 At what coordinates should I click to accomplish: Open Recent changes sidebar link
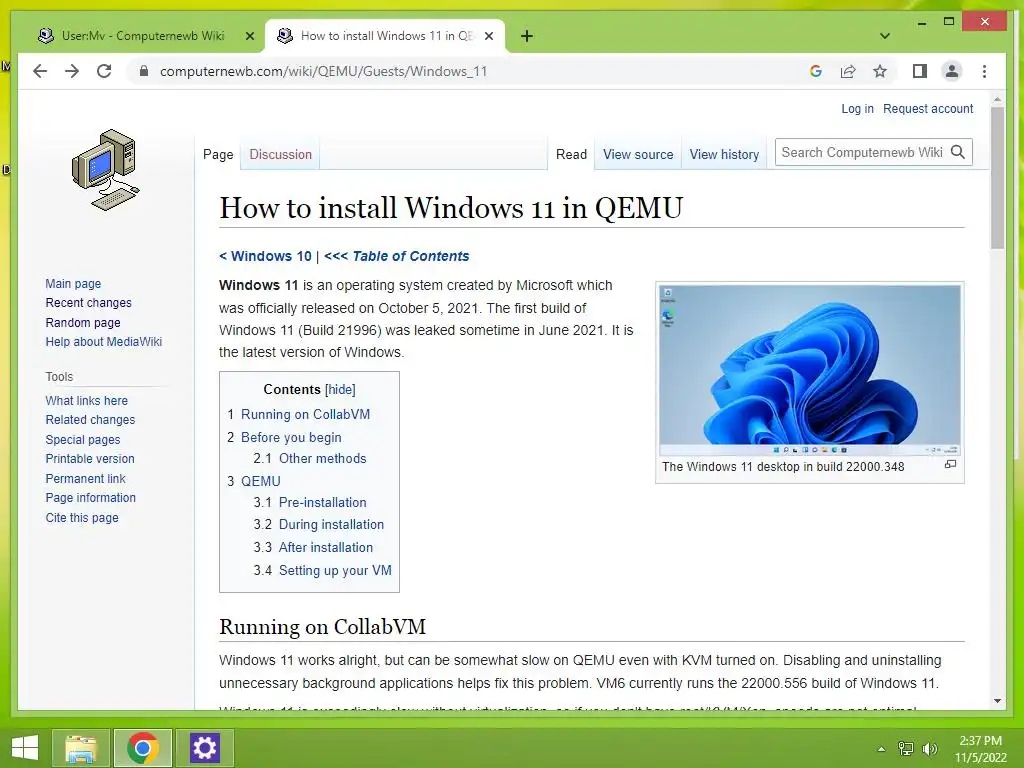pos(88,303)
